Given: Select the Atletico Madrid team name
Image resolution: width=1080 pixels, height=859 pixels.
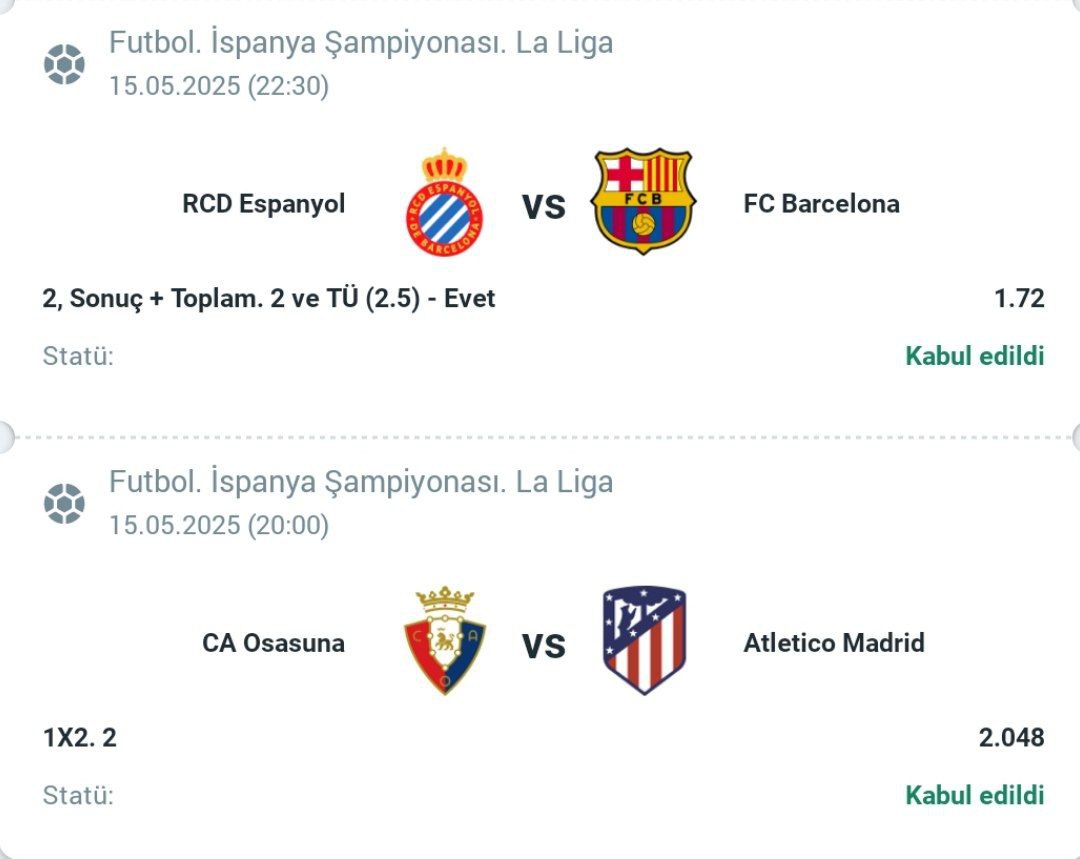Looking at the screenshot, I should 834,643.
